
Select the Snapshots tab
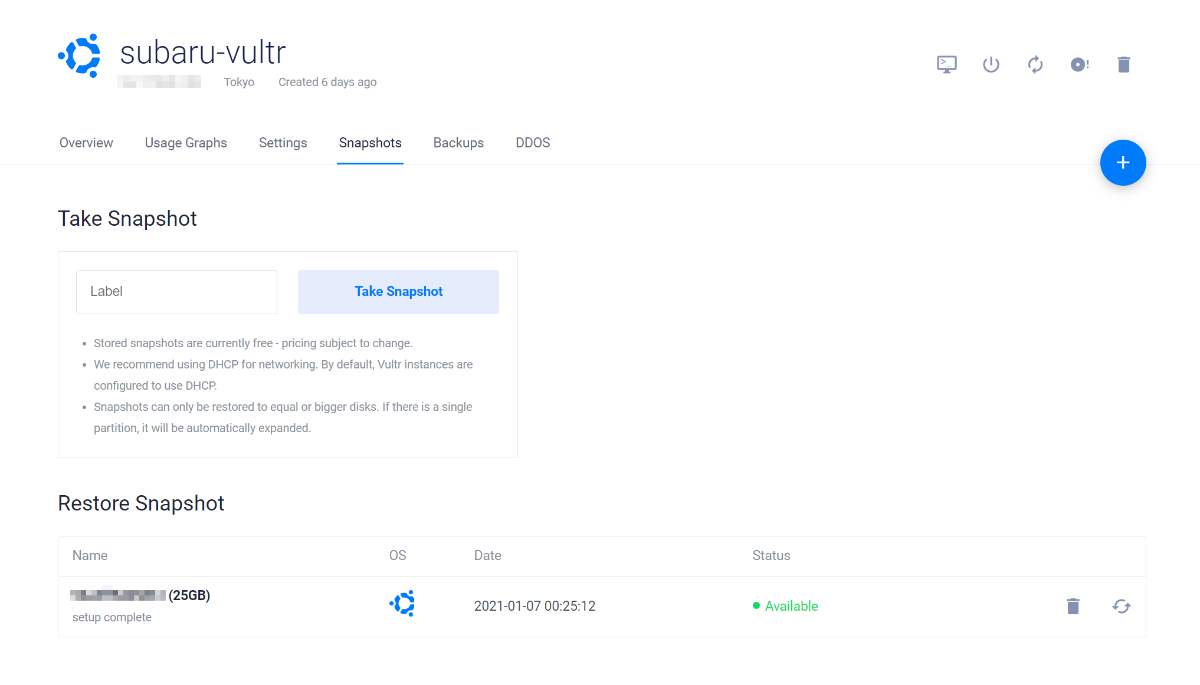(x=370, y=143)
